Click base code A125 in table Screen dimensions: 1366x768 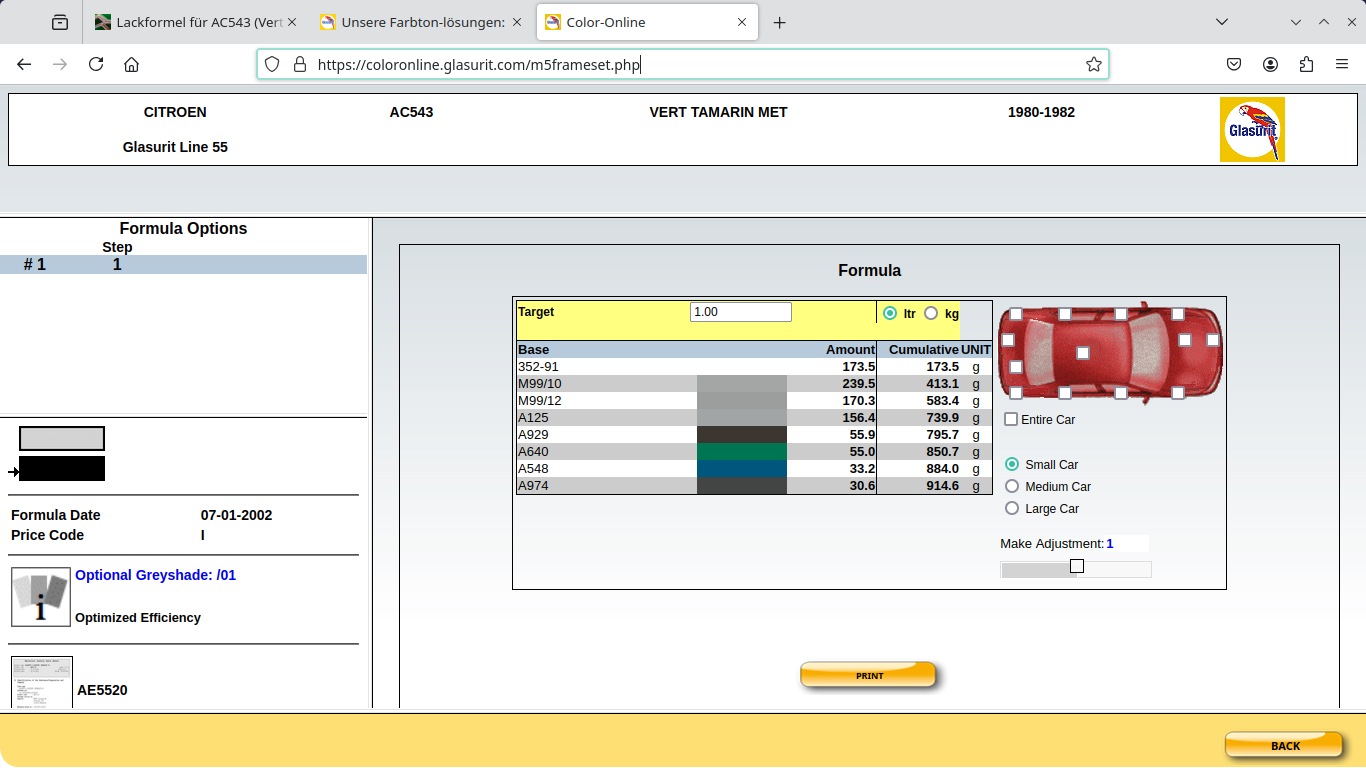pyautogui.click(x=533, y=418)
